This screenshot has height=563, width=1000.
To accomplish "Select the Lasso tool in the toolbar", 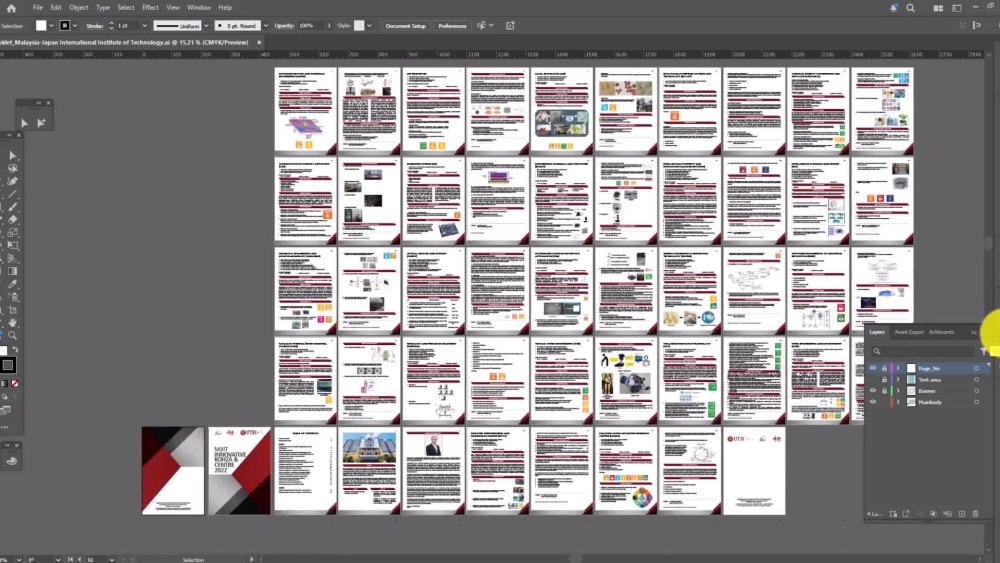I will [x=12, y=168].
